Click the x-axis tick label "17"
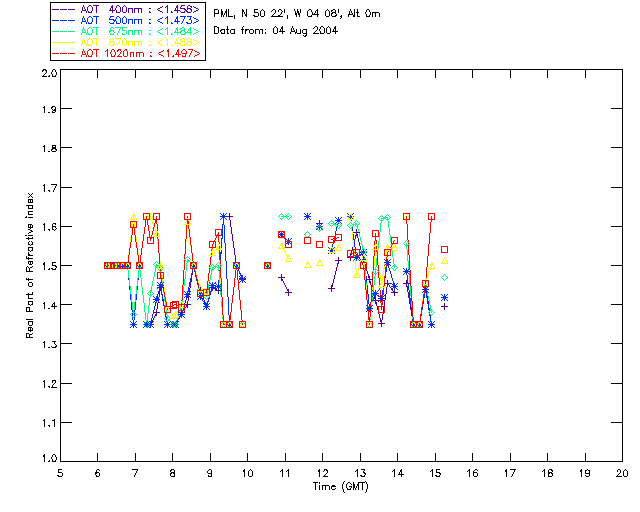640x512 pixels. 510,473
